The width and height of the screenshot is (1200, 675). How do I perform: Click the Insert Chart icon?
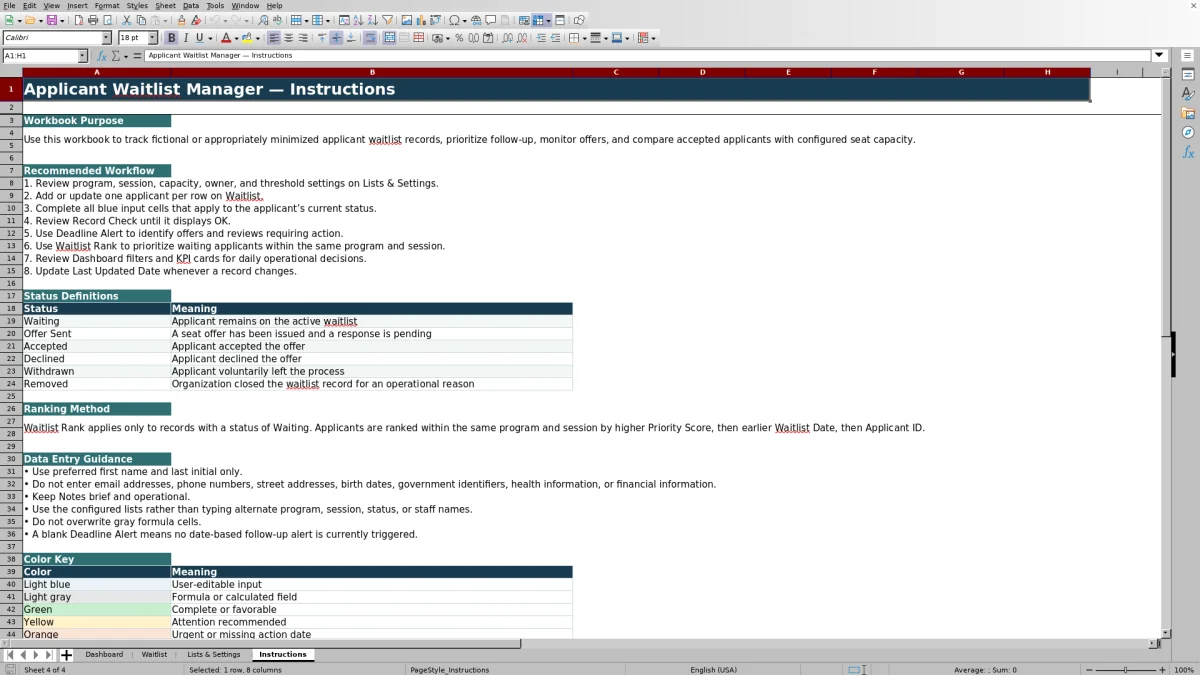420,20
